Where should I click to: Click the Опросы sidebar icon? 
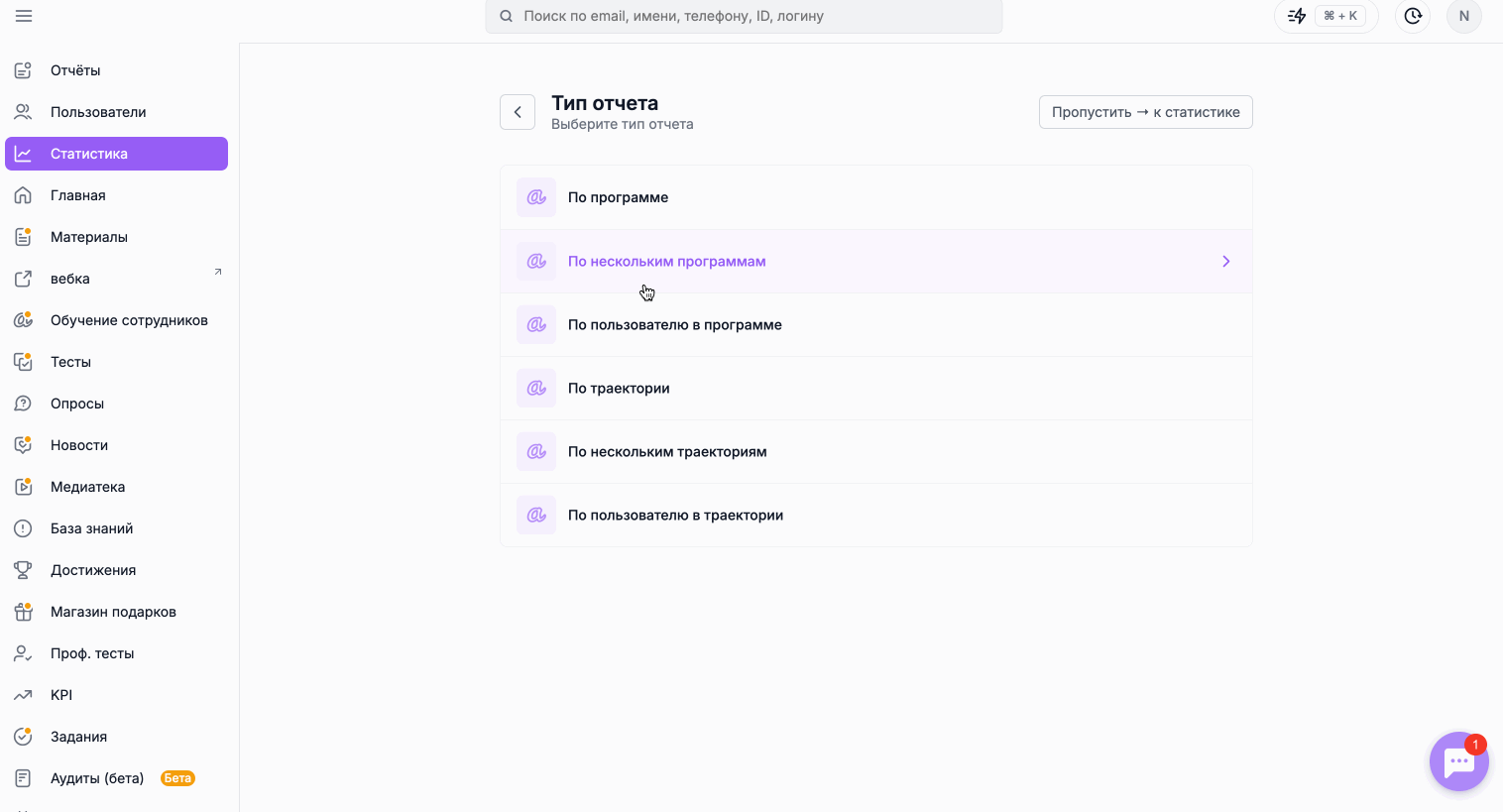coord(23,404)
